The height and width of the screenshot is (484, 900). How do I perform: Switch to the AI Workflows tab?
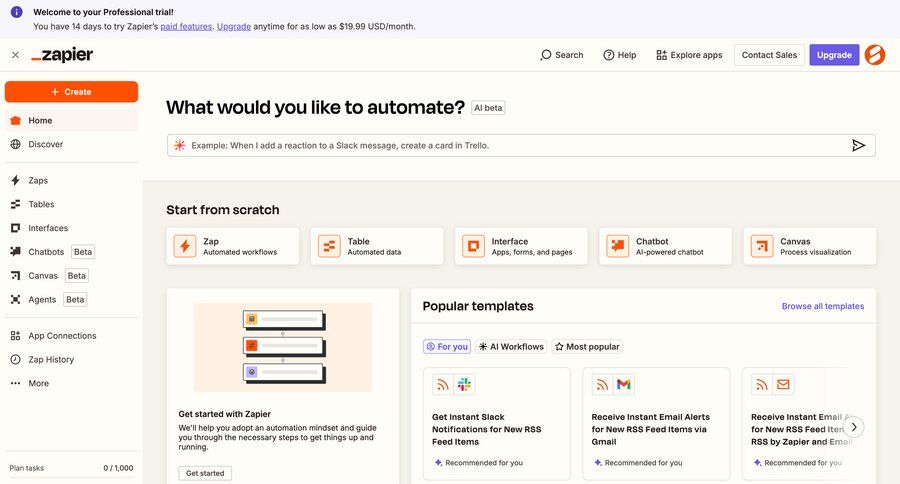click(x=511, y=347)
